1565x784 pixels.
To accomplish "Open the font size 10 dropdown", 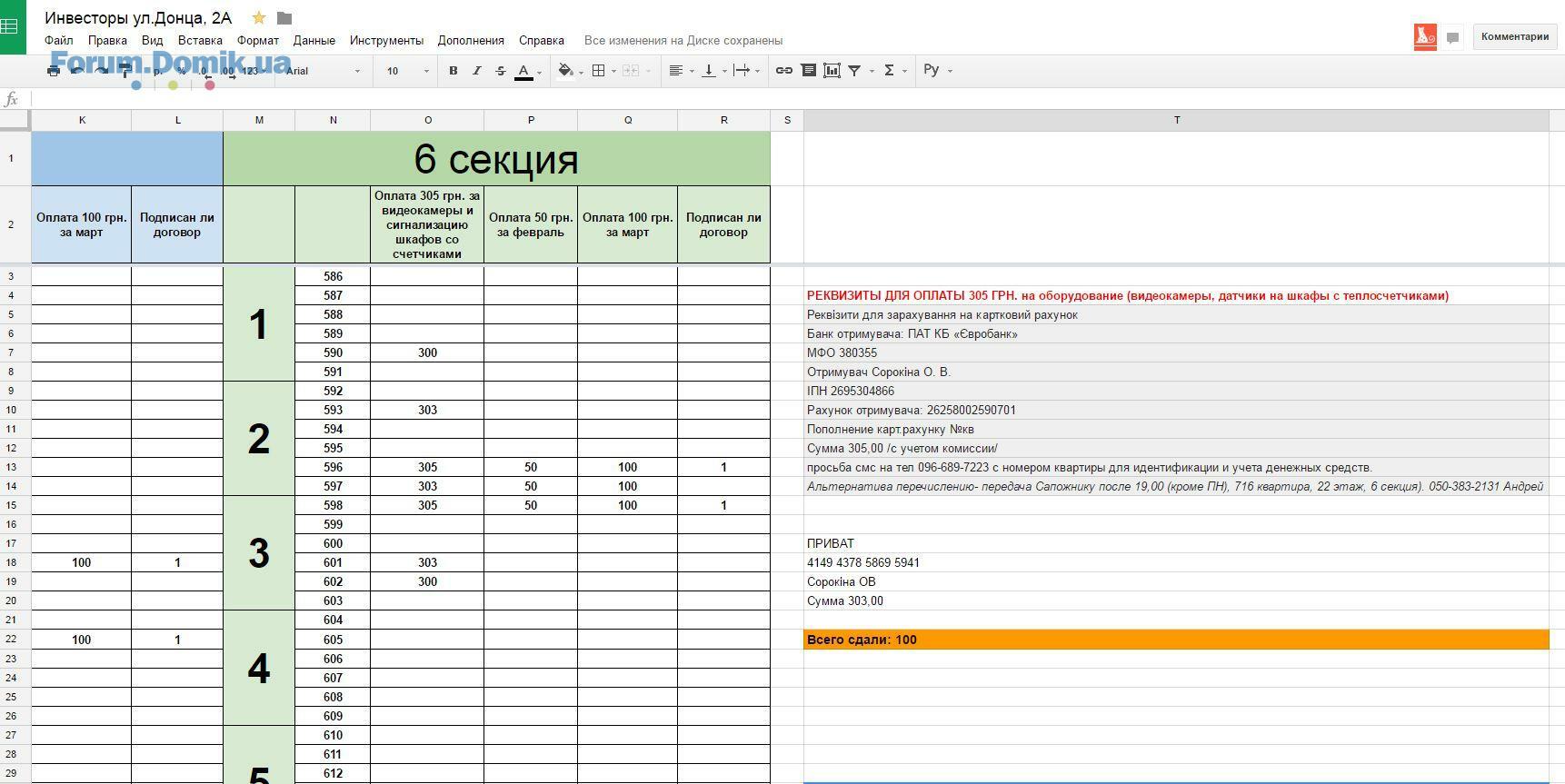I will click(407, 71).
